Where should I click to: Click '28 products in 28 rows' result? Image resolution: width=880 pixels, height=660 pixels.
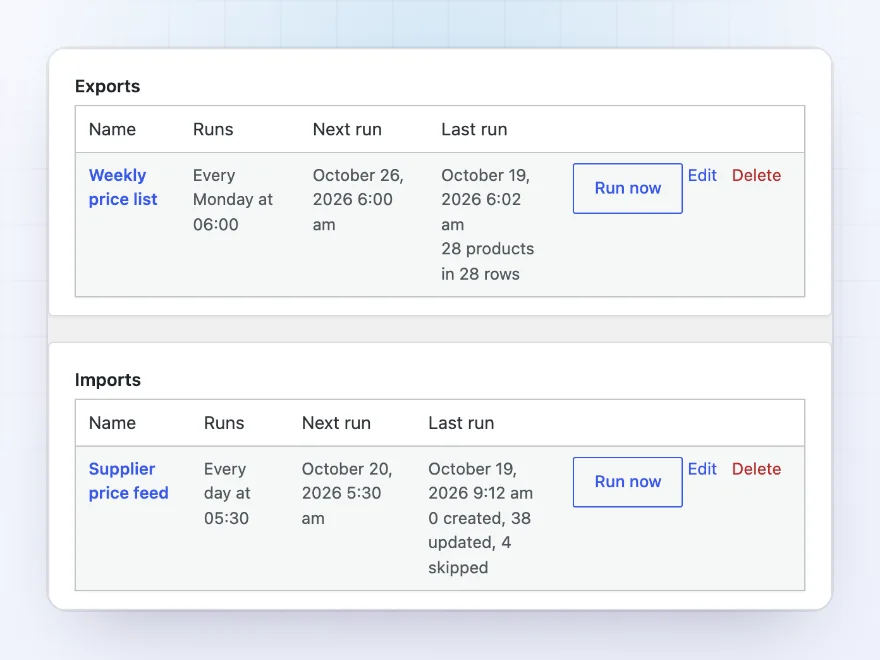coord(487,262)
